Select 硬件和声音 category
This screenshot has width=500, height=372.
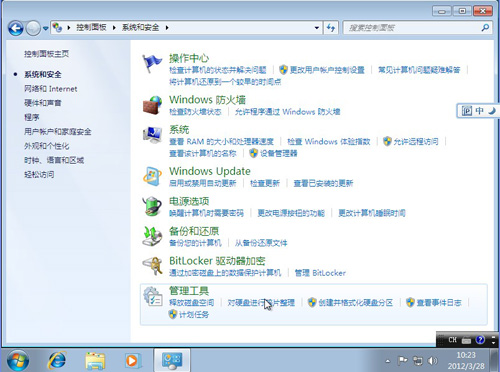coord(43,103)
